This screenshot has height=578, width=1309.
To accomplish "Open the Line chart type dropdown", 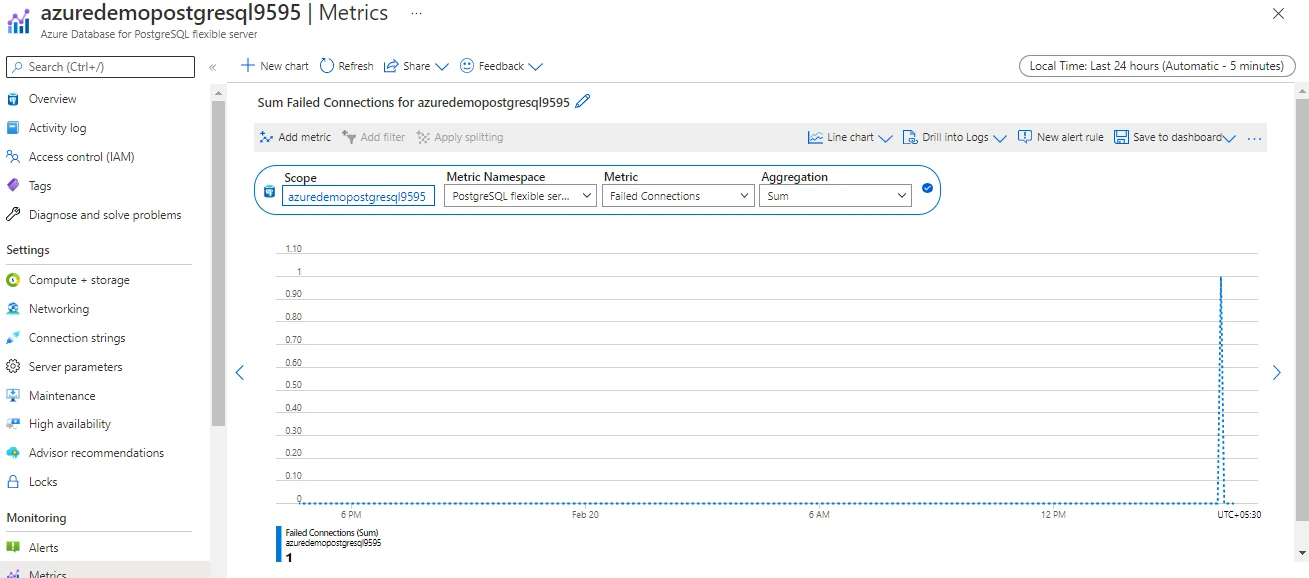I will (x=848, y=137).
